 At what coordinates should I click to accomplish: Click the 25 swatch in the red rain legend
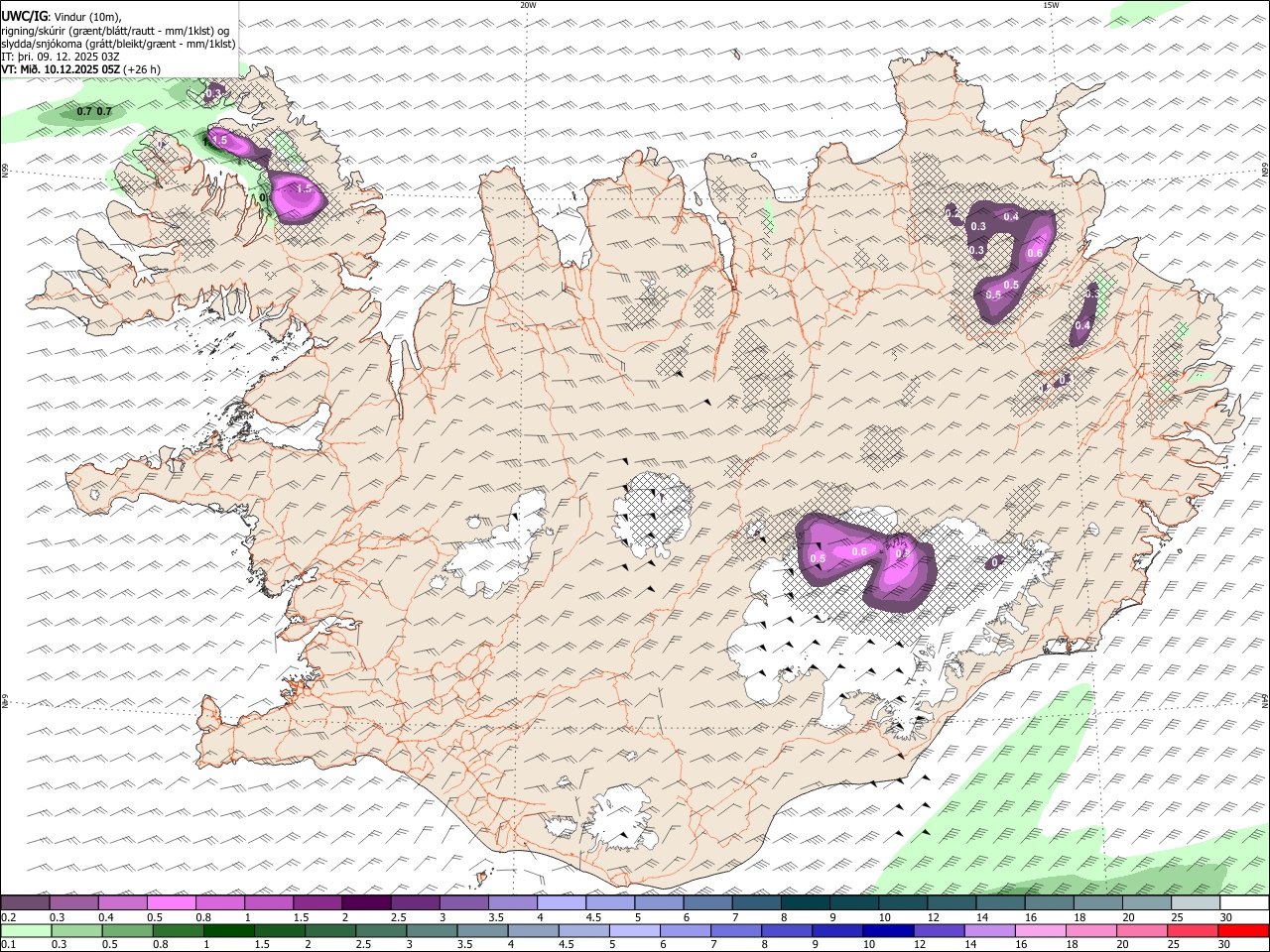1194,931
